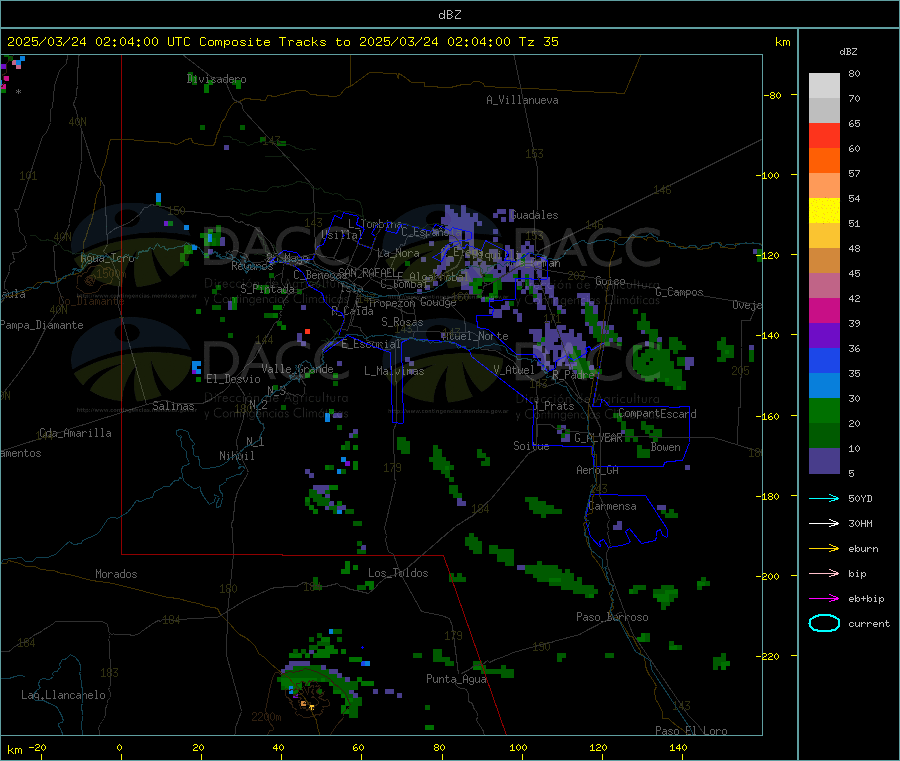This screenshot has height=761, width=900.
Task: Click the Paso_Barroso map label
Action: tap(612, 617)
